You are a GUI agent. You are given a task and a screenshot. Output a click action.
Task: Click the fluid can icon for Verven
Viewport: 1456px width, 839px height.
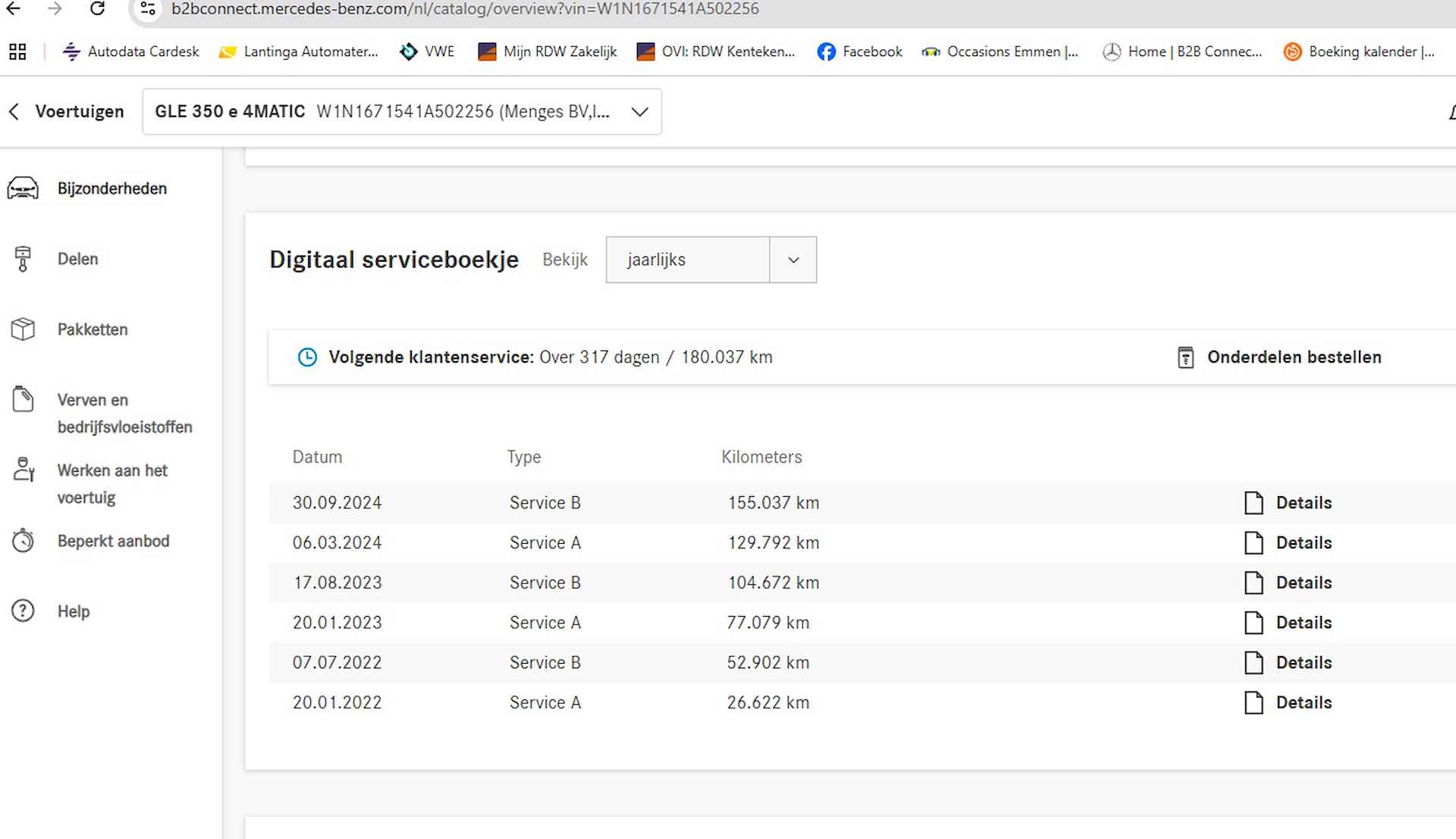(x=23, y=399)
